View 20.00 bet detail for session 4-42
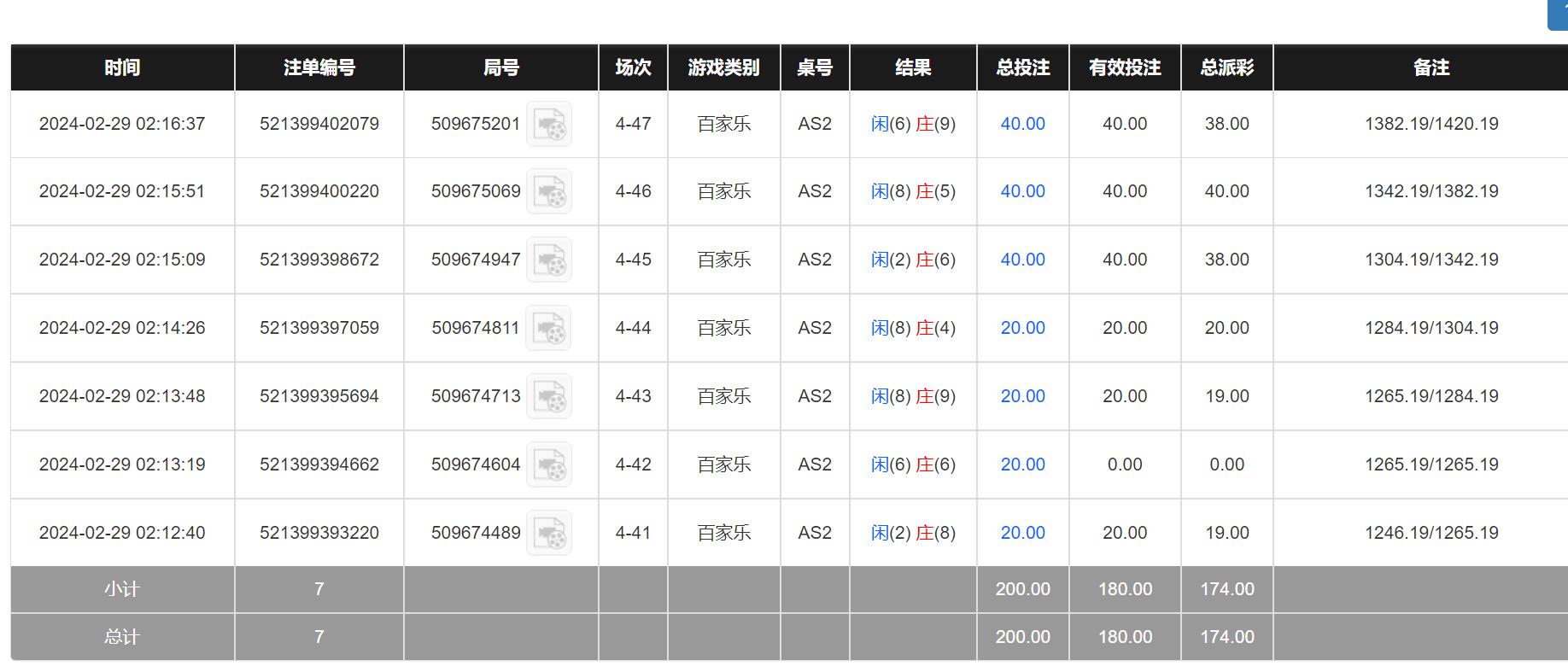The image size is (1568, 666). click(1022, 464)
